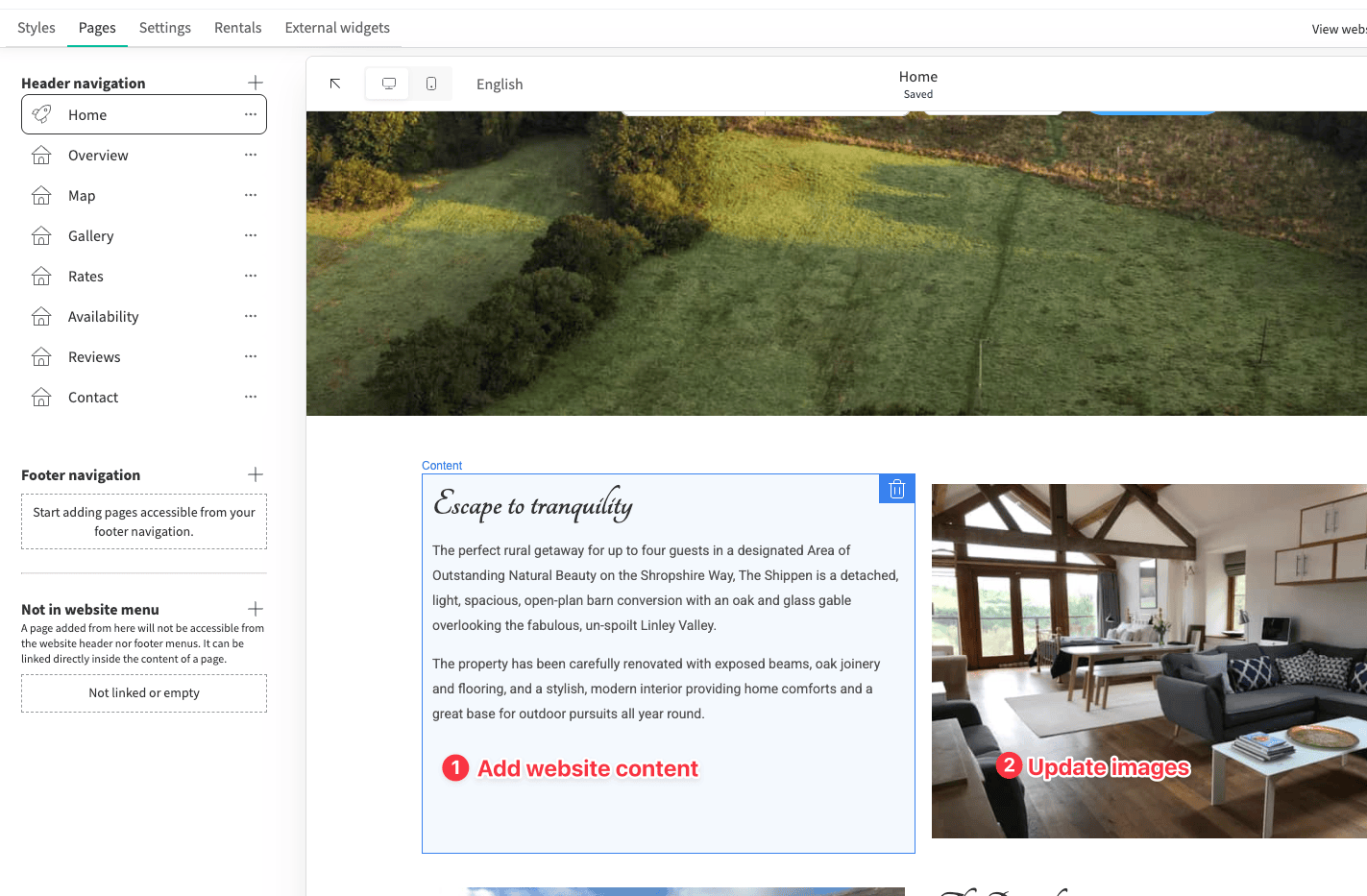Viewport: 1367px width, 896px height.
Task: Add a page with the Header navigation plus icon
Action: (x=255, y=82)
